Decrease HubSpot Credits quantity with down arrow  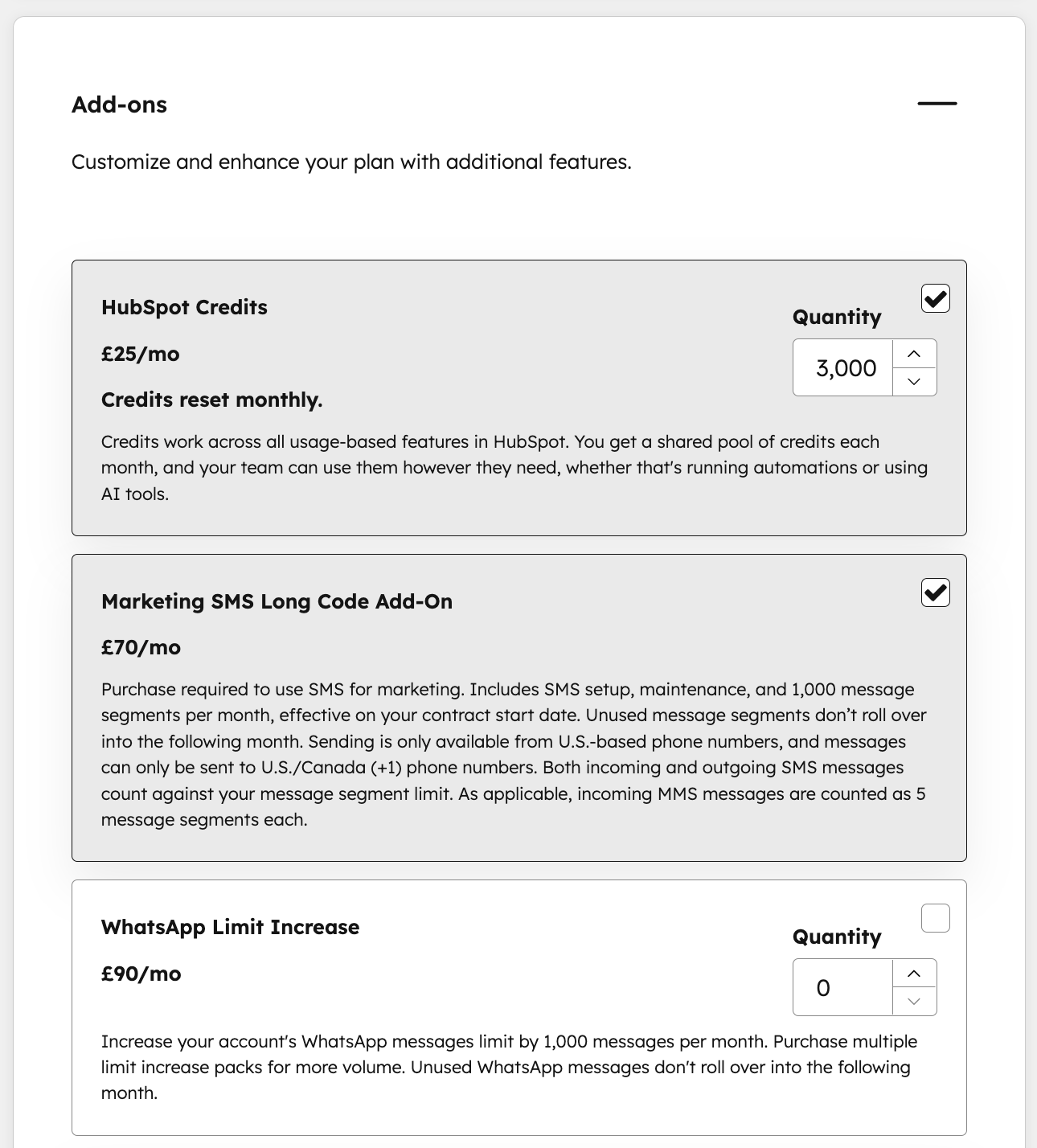[914, 382]
